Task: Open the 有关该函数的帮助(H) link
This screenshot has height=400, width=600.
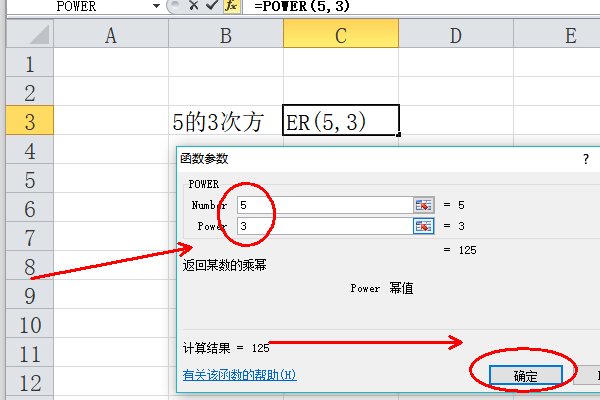Action: 240,375
